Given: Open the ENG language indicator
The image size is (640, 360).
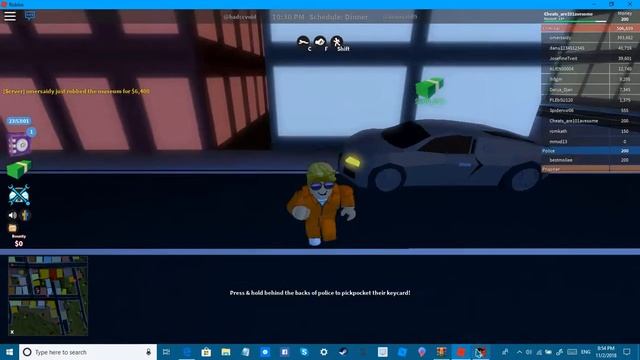Looking at the screenshot, I should (x=586, y=352).
